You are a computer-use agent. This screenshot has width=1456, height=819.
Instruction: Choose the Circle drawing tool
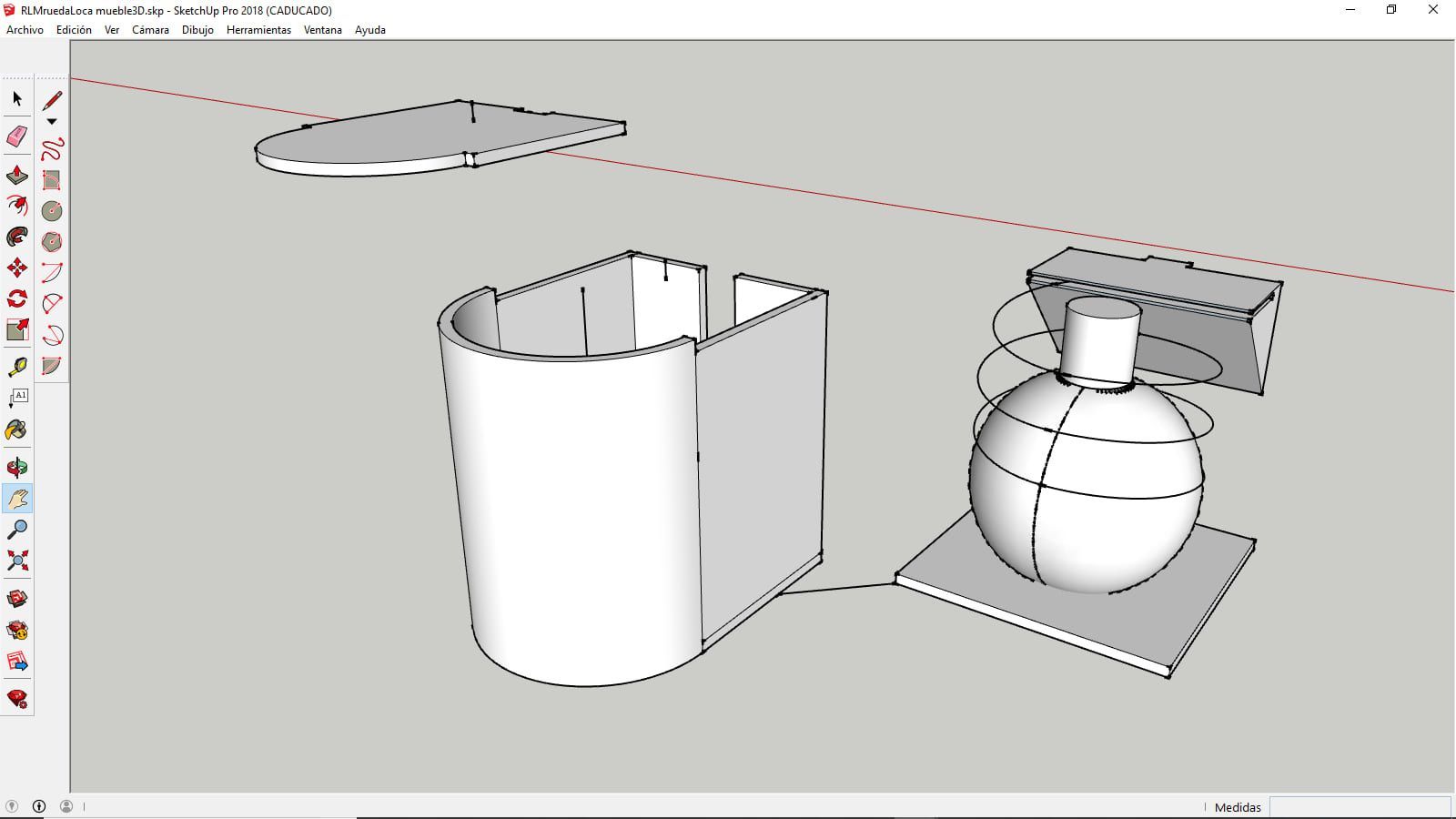point(52,211)
